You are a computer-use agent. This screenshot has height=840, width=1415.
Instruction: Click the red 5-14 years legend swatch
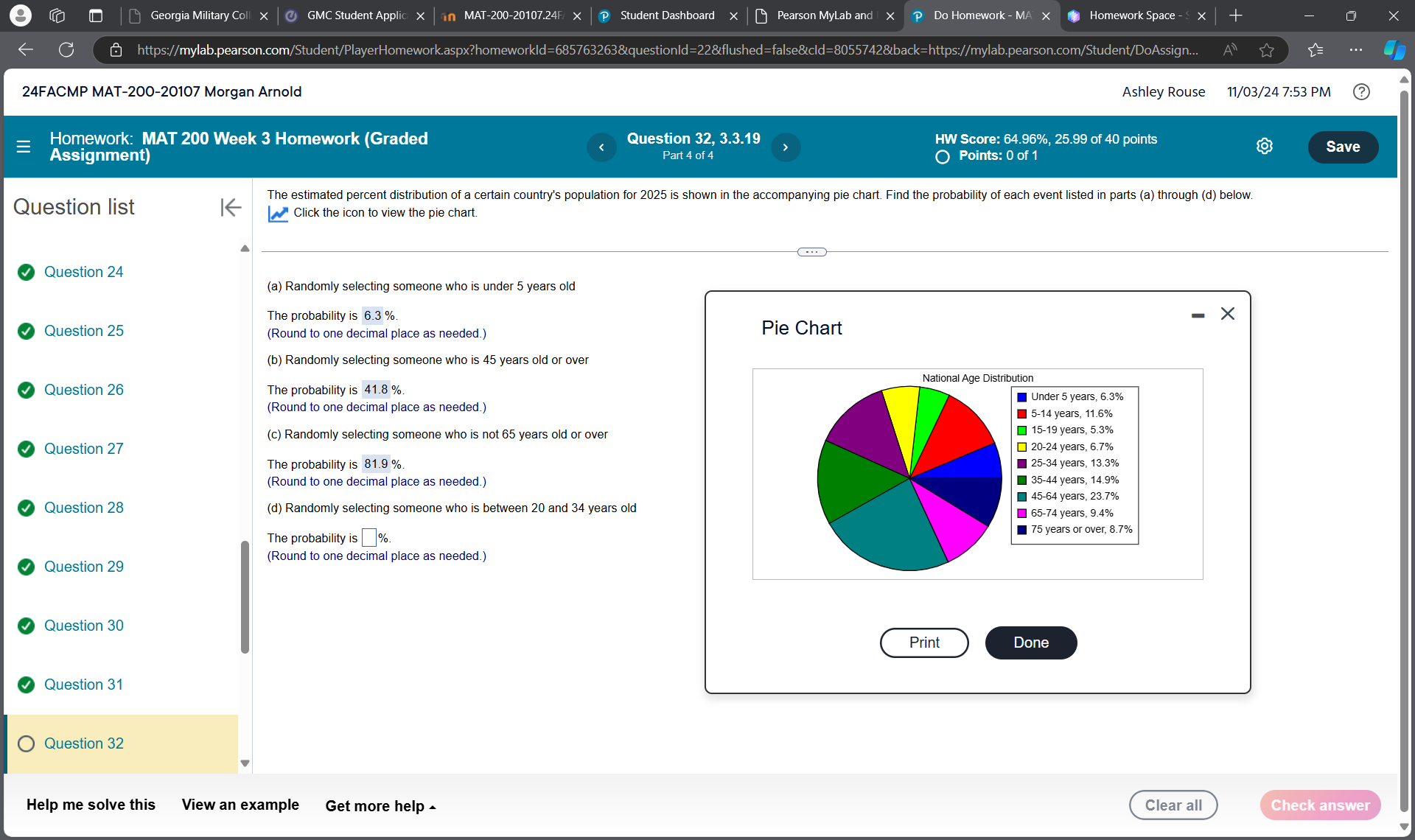pos(1021,414)
